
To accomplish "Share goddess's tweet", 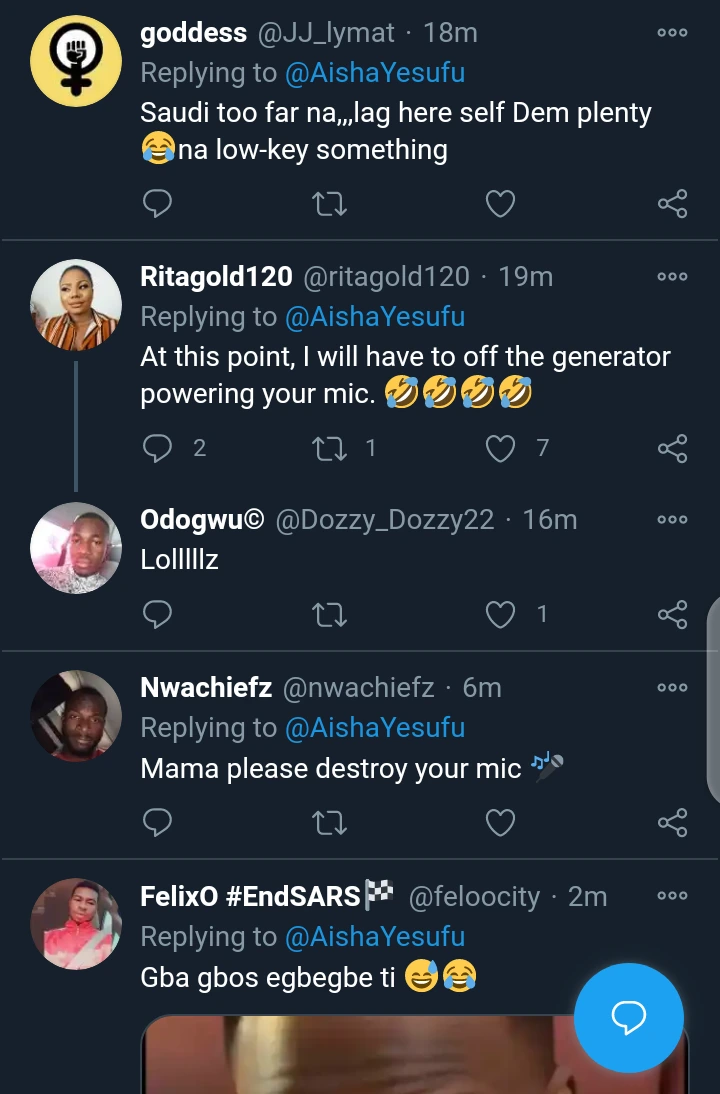I will point(672,204).
